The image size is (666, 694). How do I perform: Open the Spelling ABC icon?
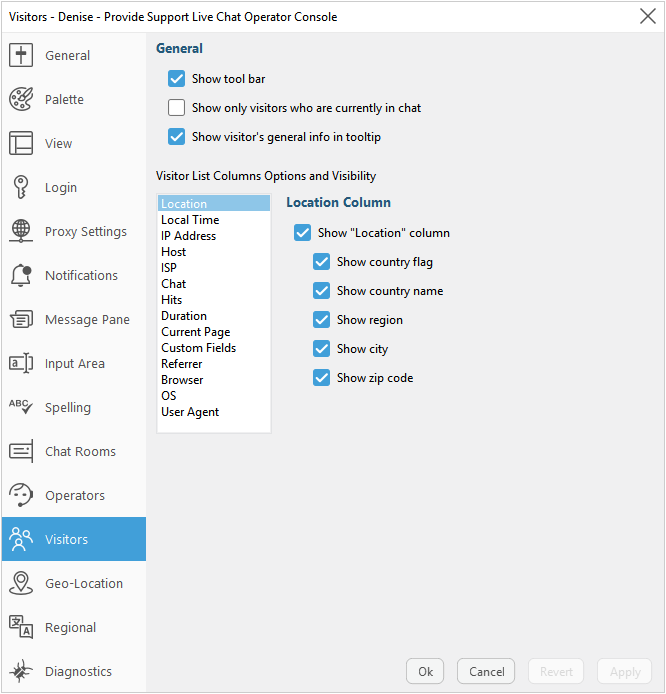[x=21, y=407]
